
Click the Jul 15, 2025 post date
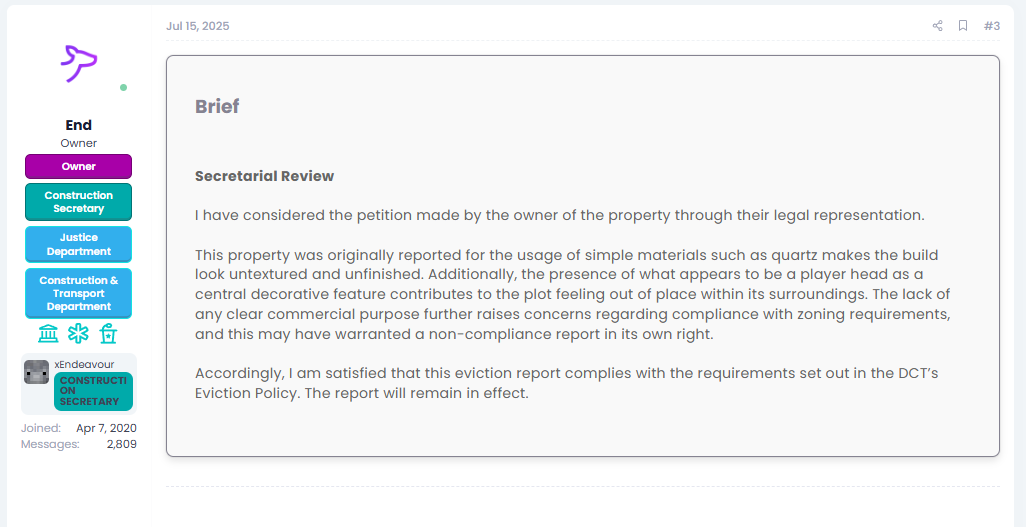[198, 26]
